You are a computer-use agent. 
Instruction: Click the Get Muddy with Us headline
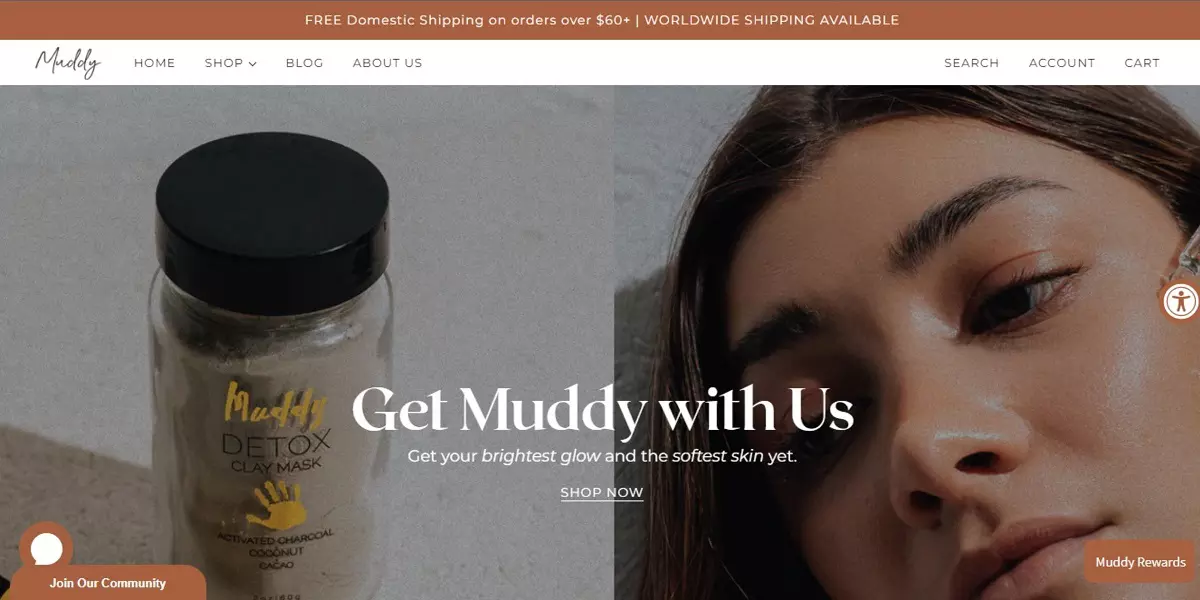coord(602,410)
